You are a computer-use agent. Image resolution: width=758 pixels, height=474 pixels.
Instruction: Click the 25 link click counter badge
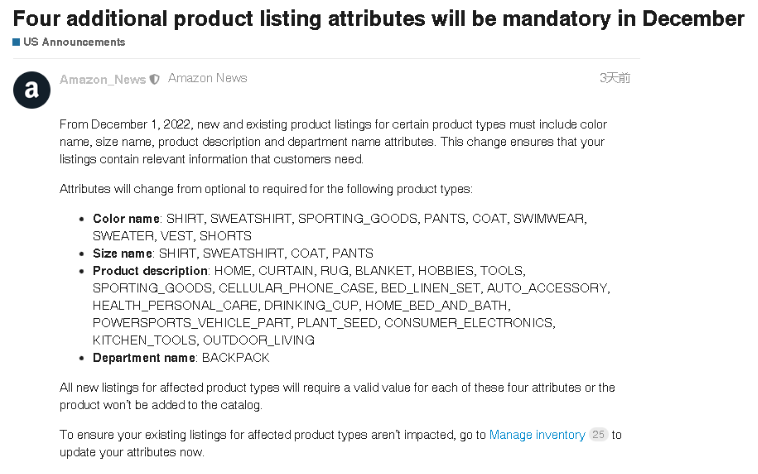point(598,434)
